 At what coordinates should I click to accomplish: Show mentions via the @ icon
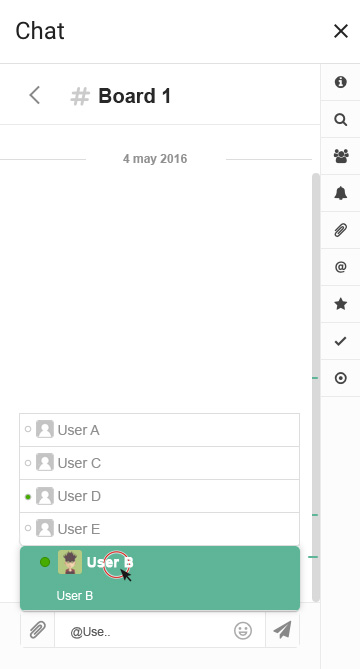[x=340, y=267]
